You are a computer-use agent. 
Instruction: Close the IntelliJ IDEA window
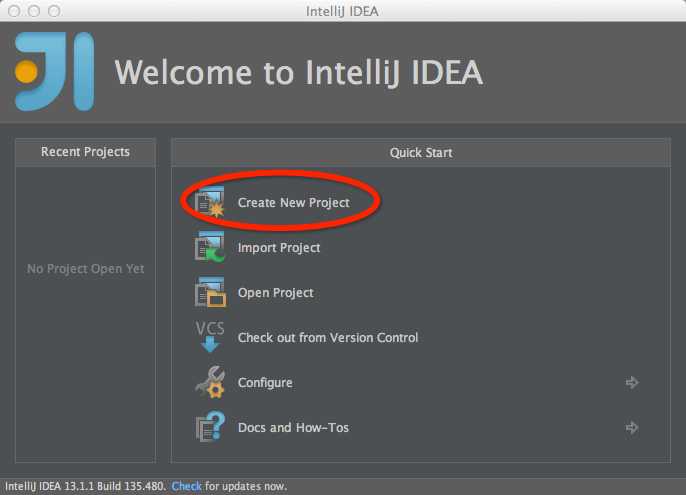coord(13,11)
